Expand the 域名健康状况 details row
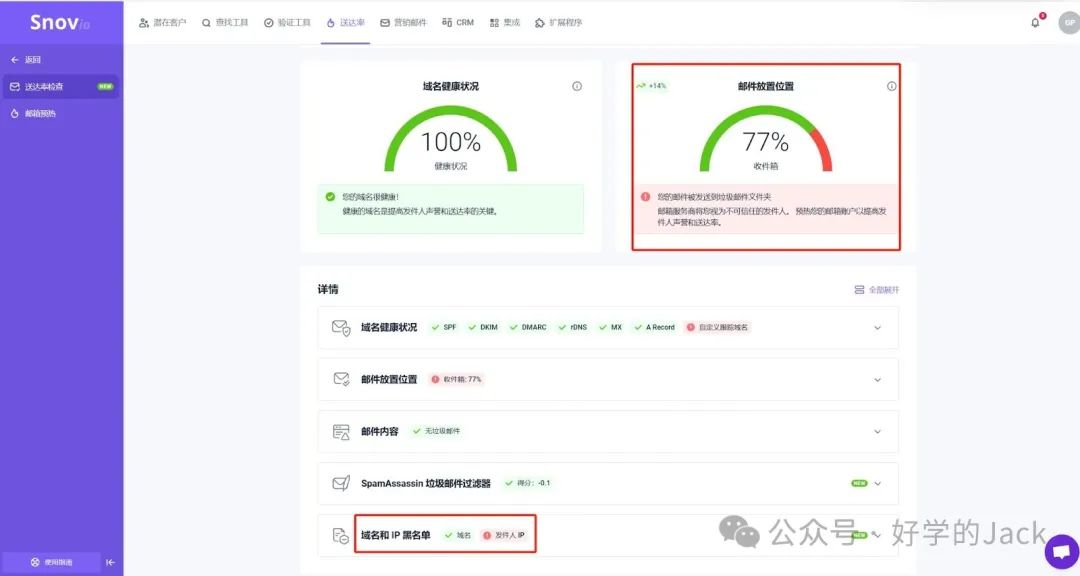The width and height of the screenshot is (1080, 576). 608,327
